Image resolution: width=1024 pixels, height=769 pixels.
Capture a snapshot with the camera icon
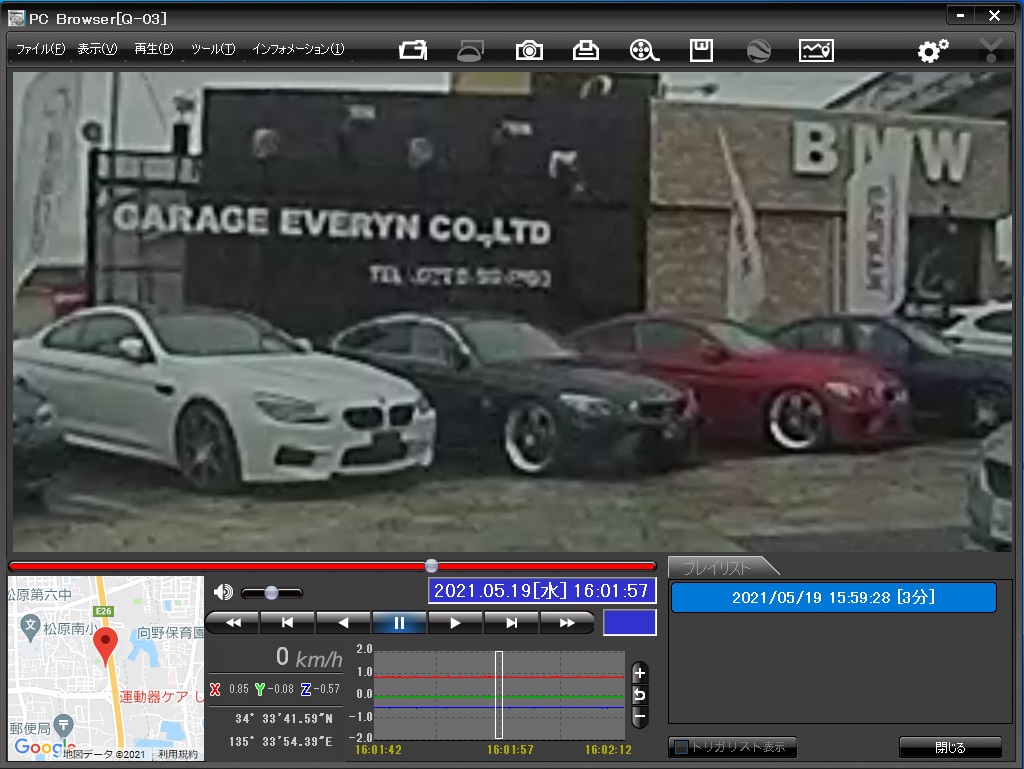coord(529,50)
